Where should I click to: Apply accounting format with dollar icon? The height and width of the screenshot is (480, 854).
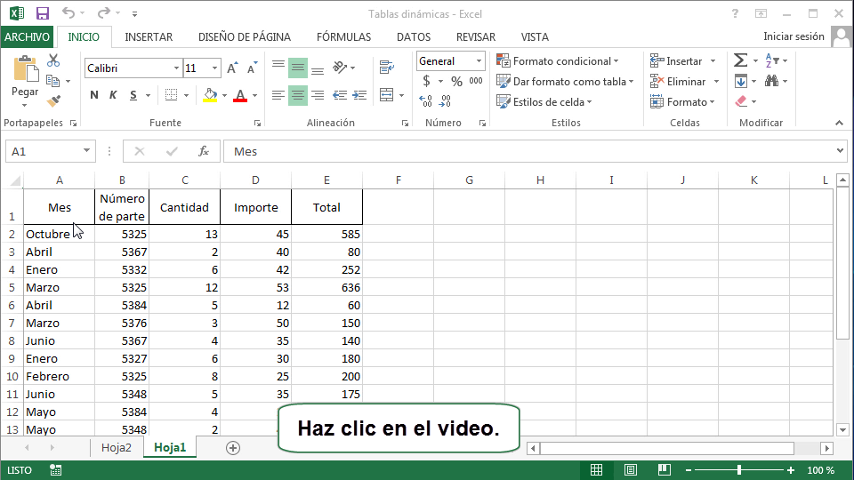426,81
